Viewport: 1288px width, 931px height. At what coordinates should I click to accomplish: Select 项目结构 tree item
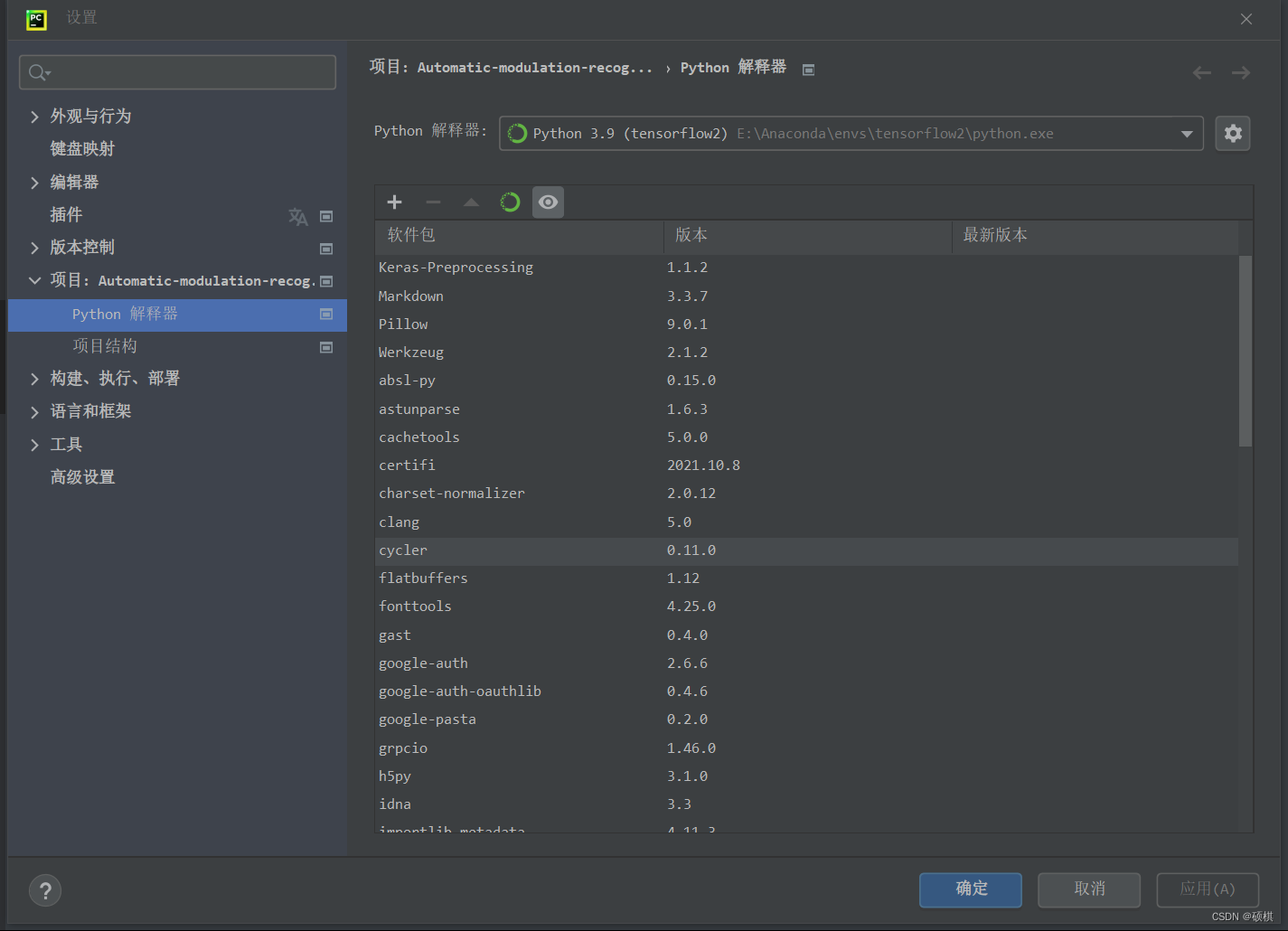[105, 346]
